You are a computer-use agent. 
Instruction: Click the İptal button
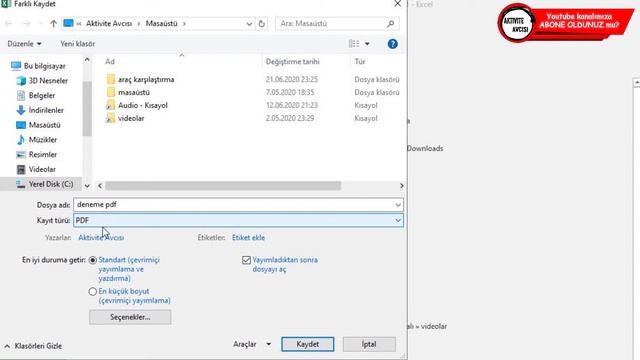click(x=369, y=344)
